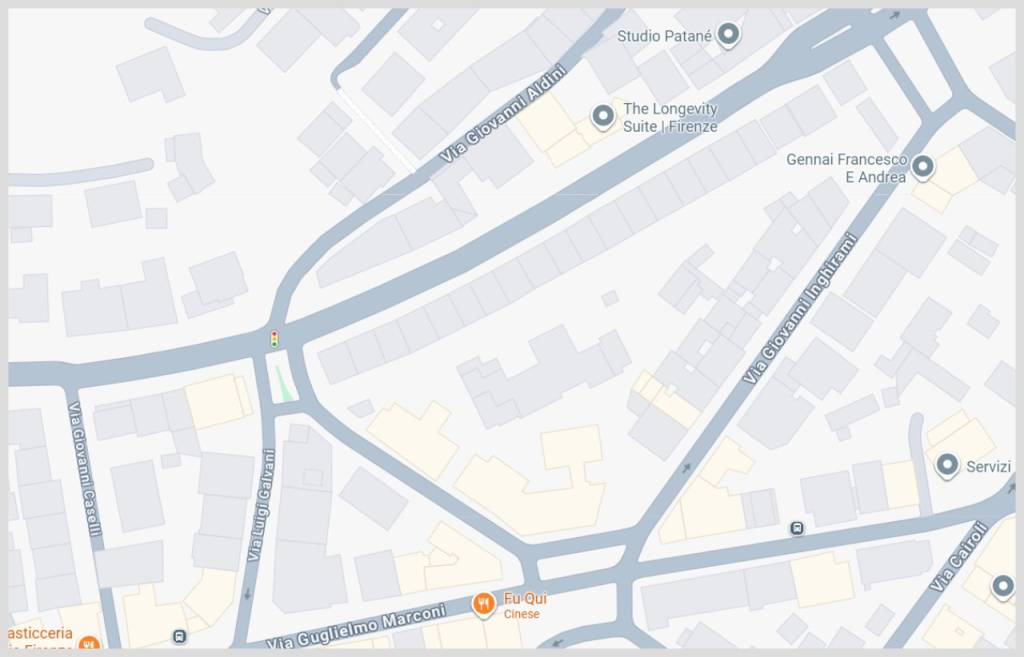This screenshot has width=1024, height=657.
Task: Click the Studio Patané map pin
Action: 728,34
